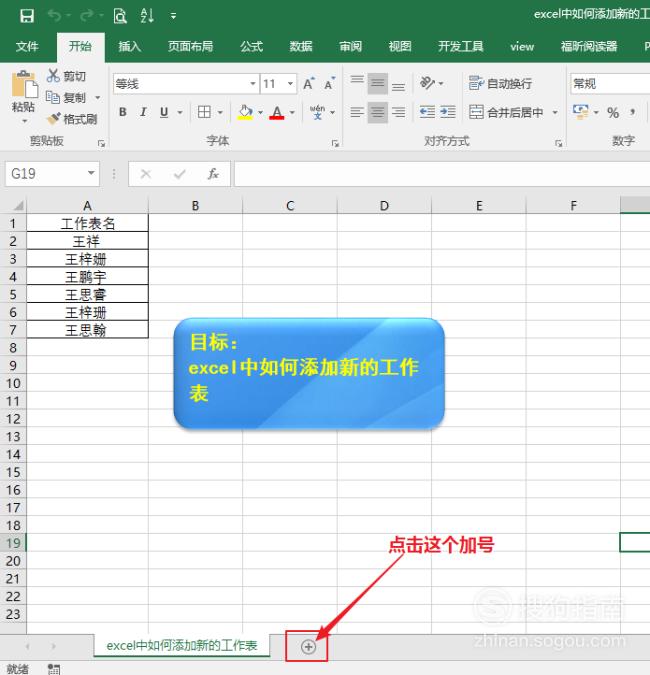Open the font size 11 dropdown
The image size is (650, 675).
[291, 84]
